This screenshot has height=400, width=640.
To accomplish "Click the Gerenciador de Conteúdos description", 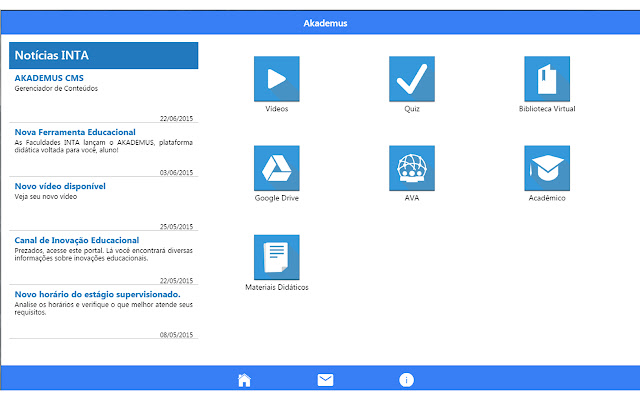I will pyautogui.click(x=56, y=89).
